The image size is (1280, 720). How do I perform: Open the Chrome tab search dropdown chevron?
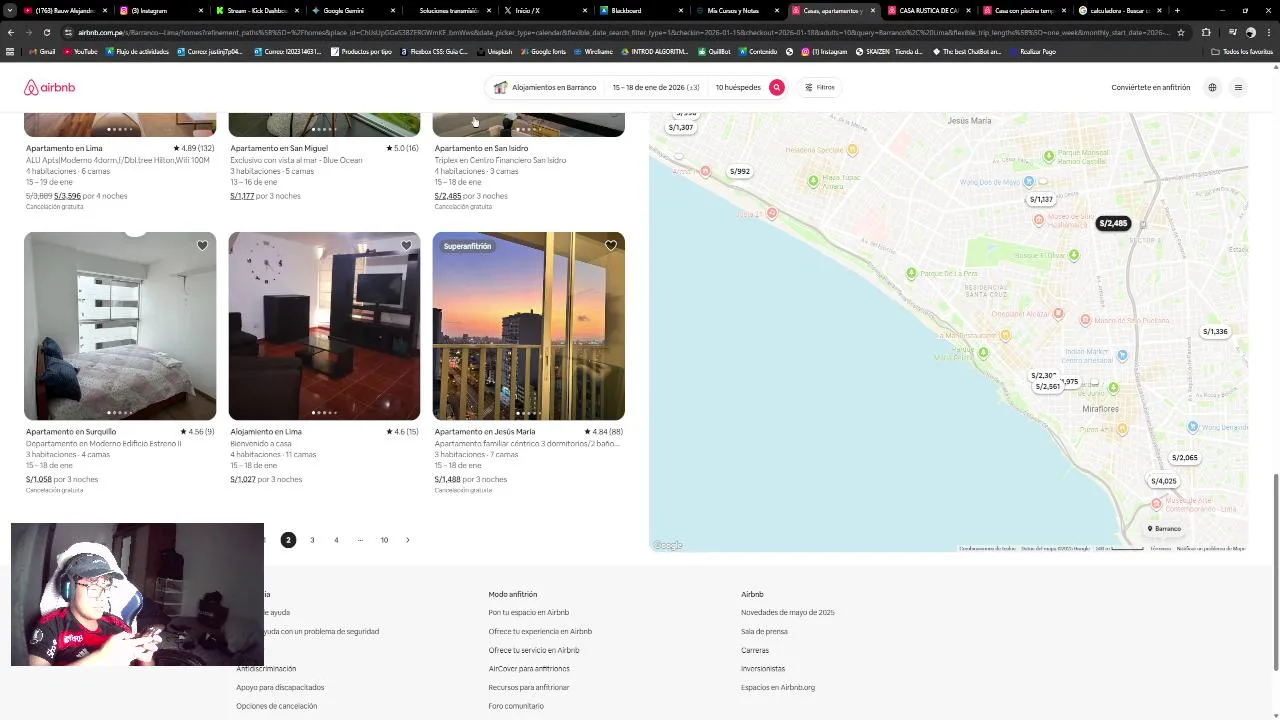click(9, 10)
